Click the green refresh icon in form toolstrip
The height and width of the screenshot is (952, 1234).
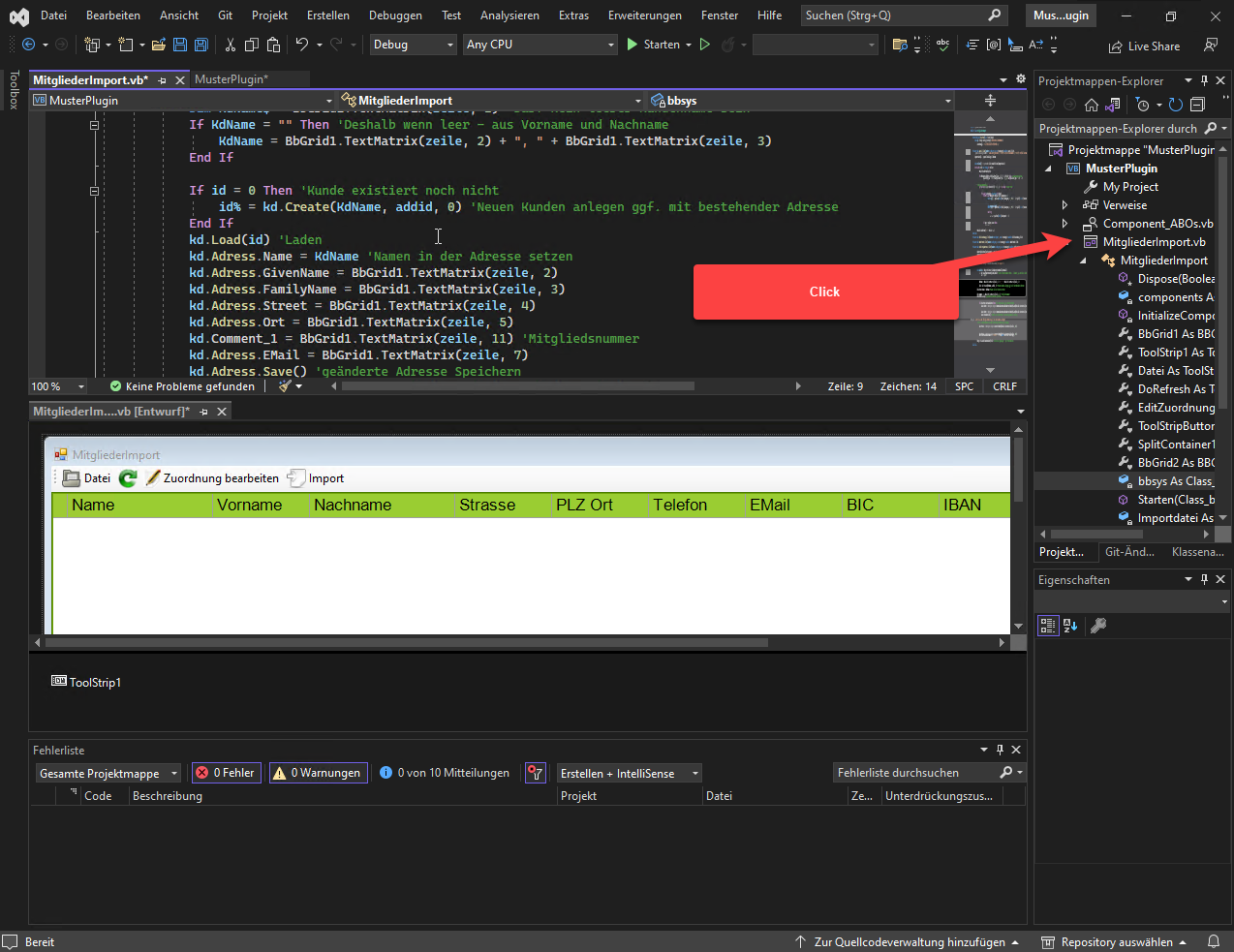pyautogui.click(x=128, y=478)
